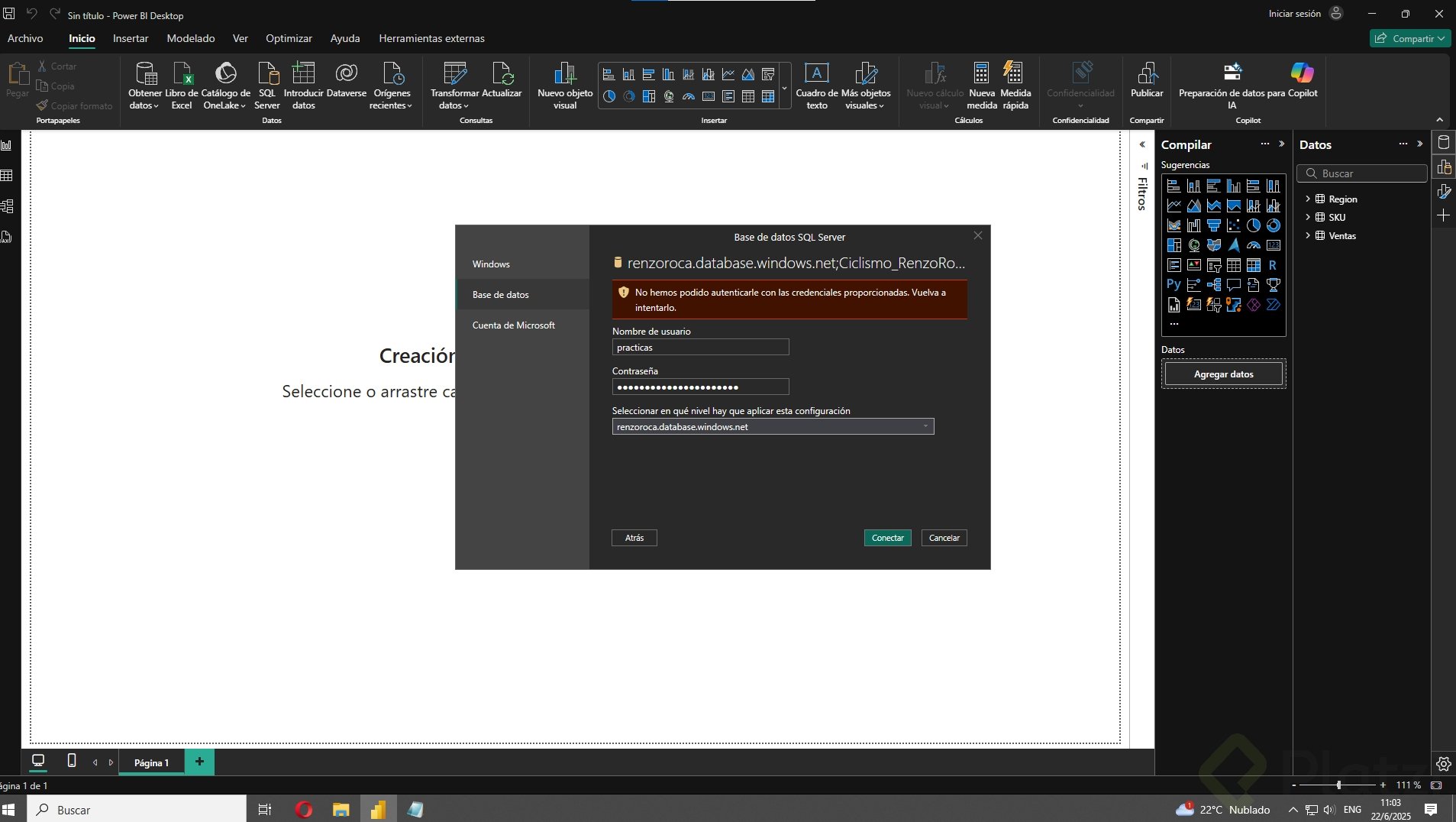1456x822 pixels.
Task: Open the Opera browser from taskbar
Action: tap(304, 810)
